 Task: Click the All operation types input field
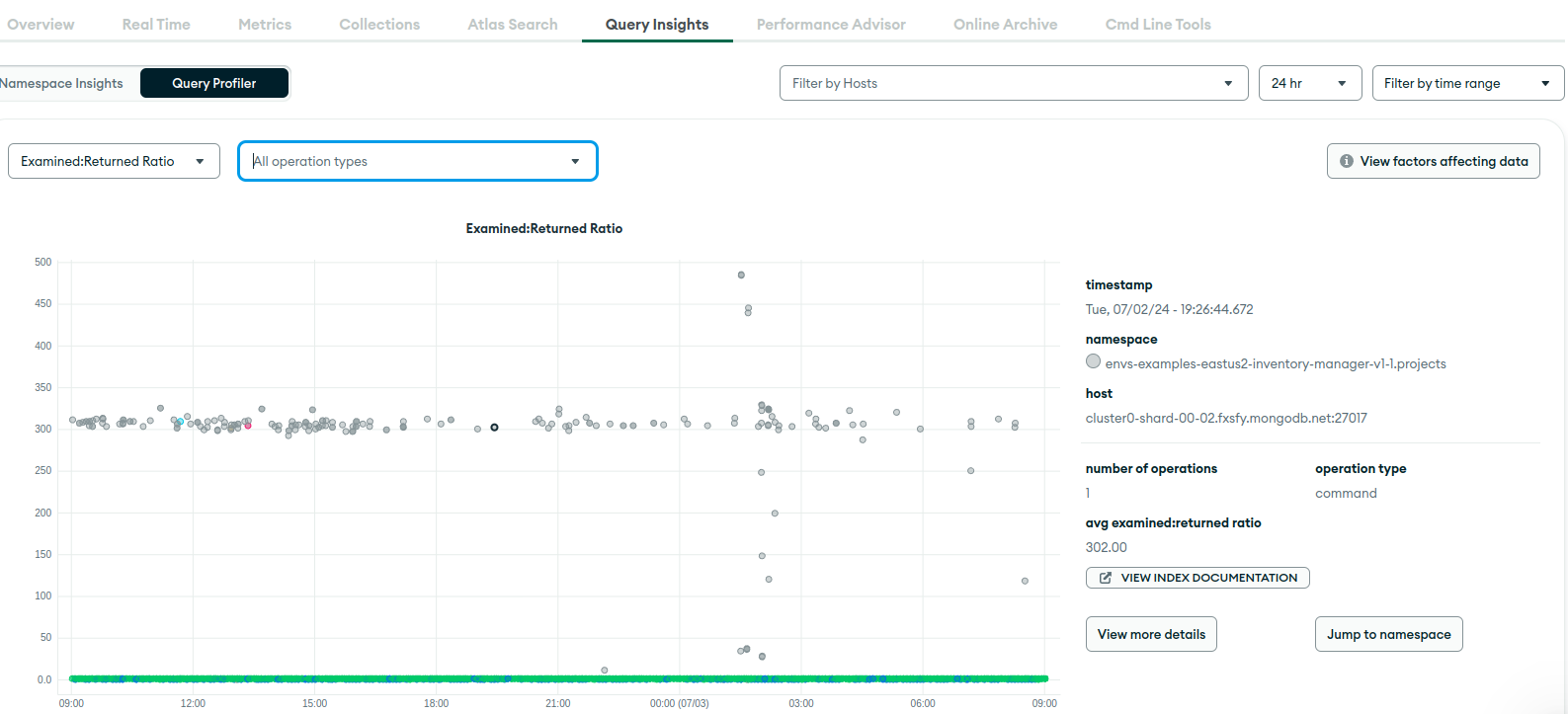click(x=405, y=162)
